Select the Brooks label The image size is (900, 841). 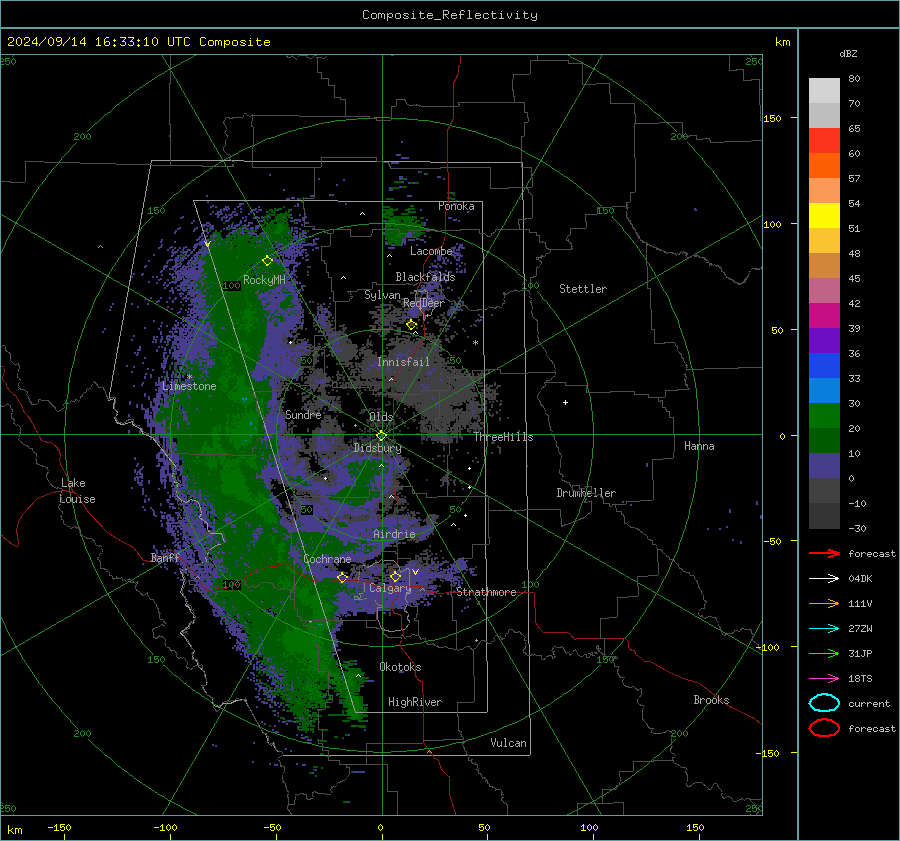[711, 700]
